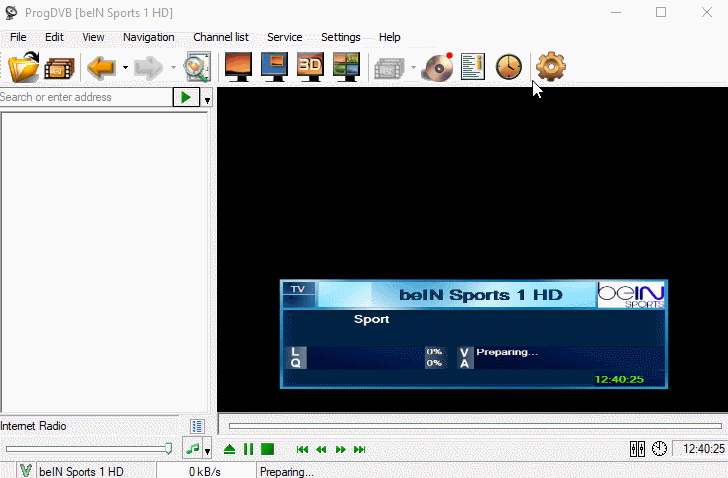Viewport: 728px width, 478px height.
Task: Click clock icon beside the time display
Action: point(659,449)
